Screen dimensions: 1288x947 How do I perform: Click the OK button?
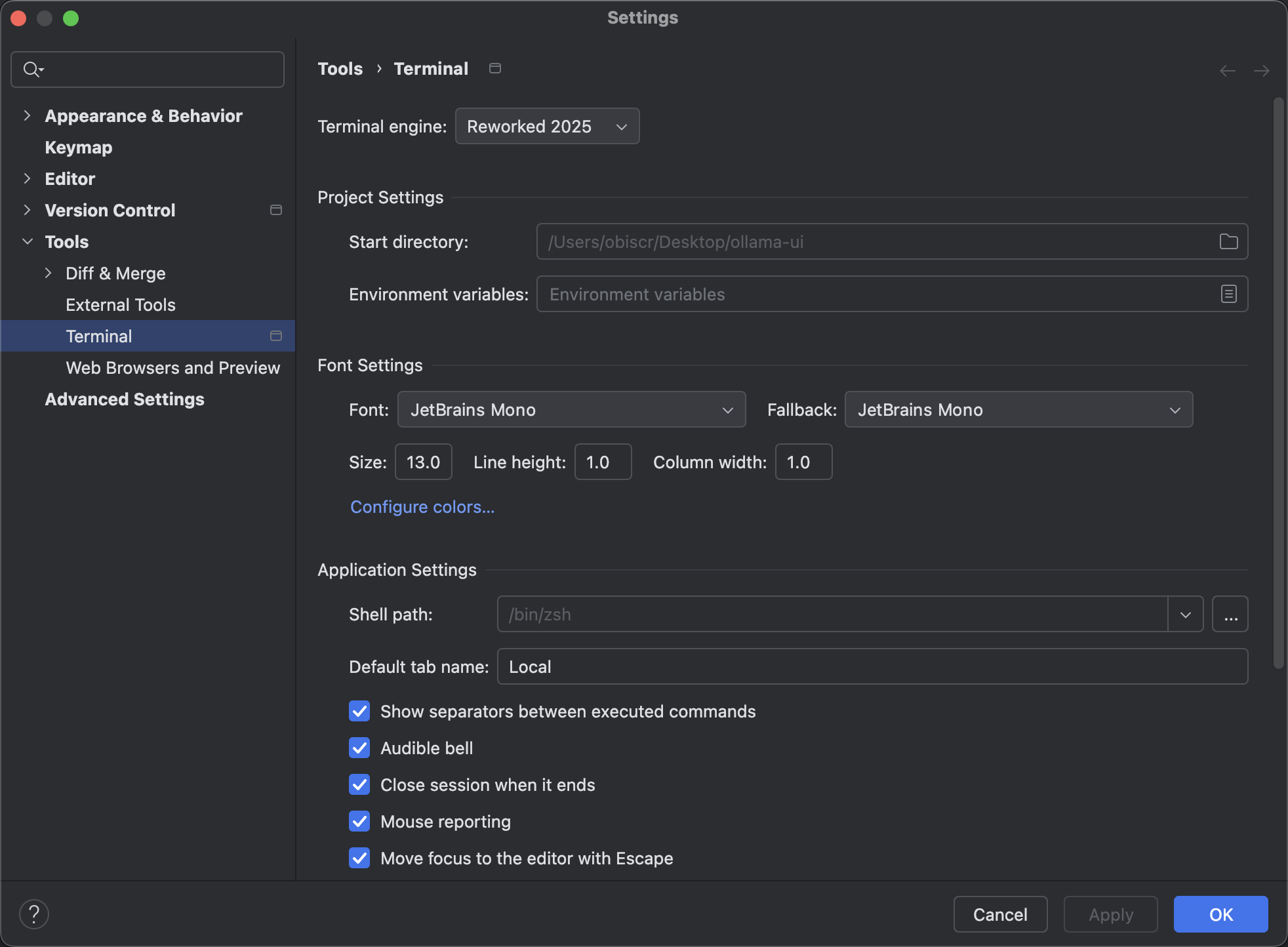pos(1221,914)
